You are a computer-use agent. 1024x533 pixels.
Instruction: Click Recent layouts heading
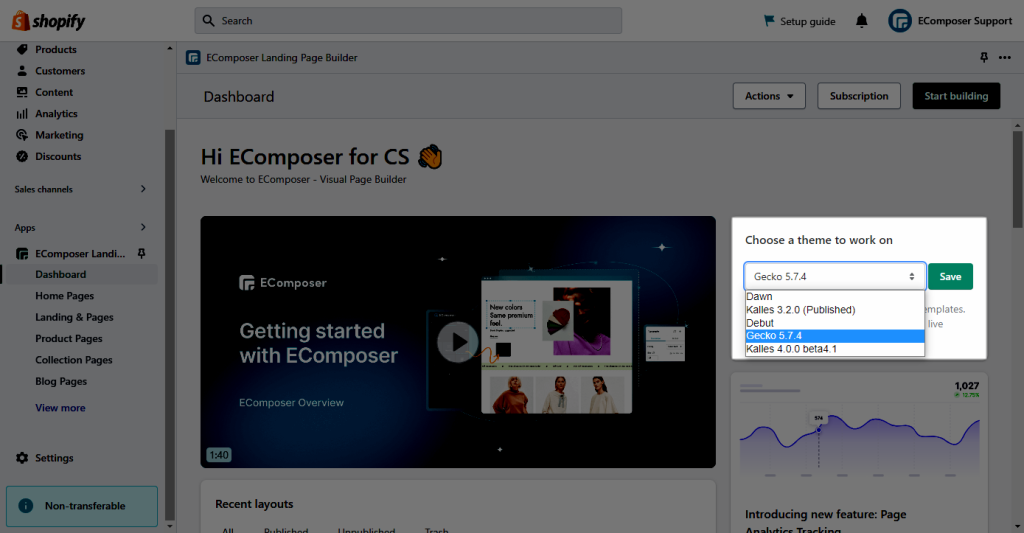point(254,504)
